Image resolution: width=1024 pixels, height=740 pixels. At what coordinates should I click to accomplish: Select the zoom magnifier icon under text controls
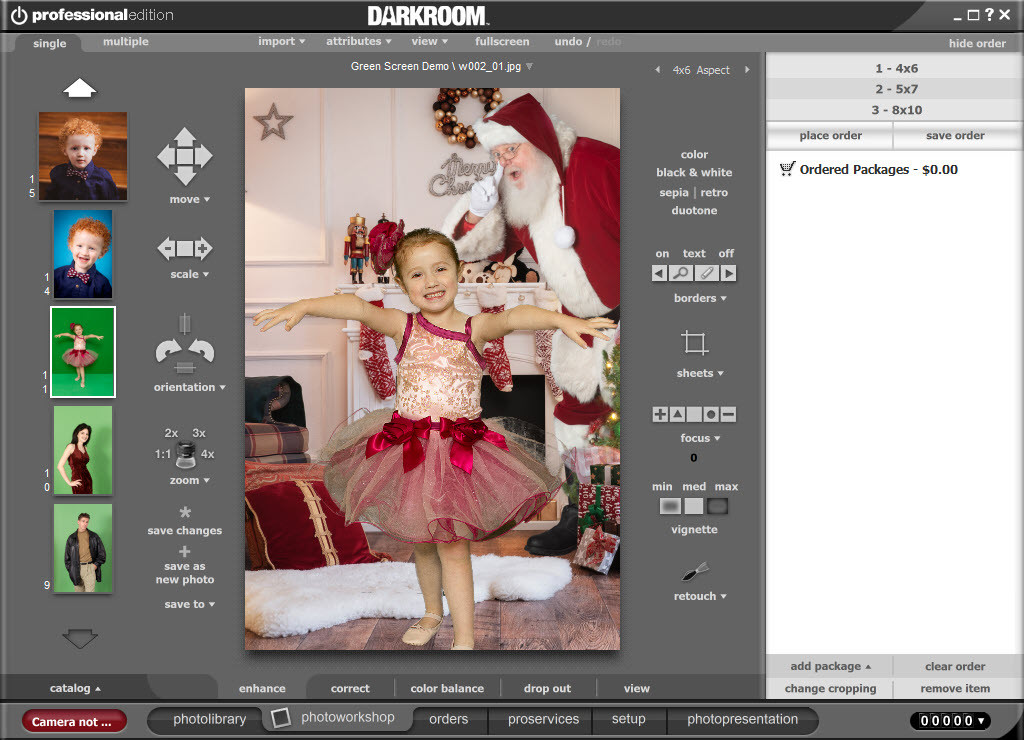point(681,271)
